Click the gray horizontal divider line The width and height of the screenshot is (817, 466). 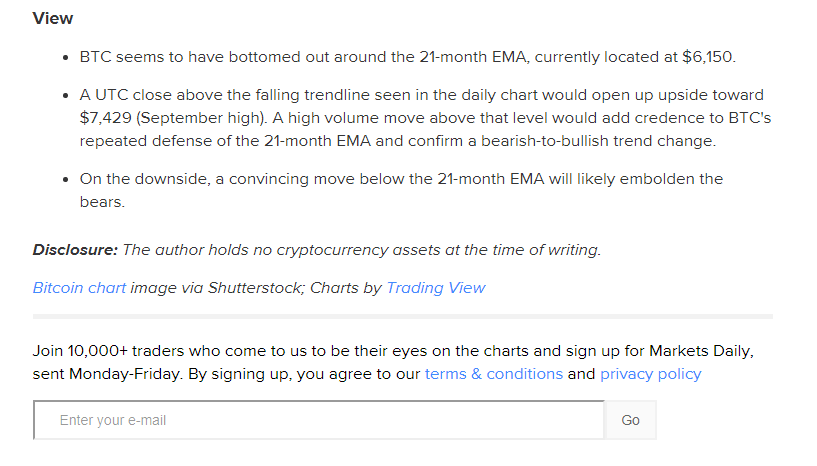402,317
